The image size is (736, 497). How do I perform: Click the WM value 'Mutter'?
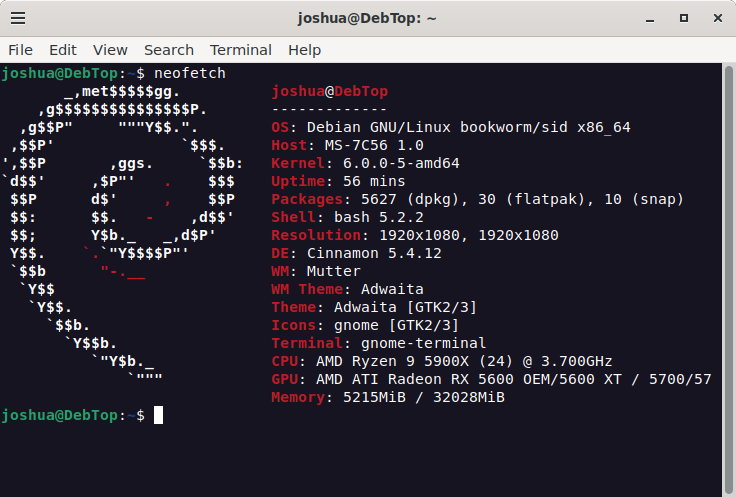pos(334,271)
